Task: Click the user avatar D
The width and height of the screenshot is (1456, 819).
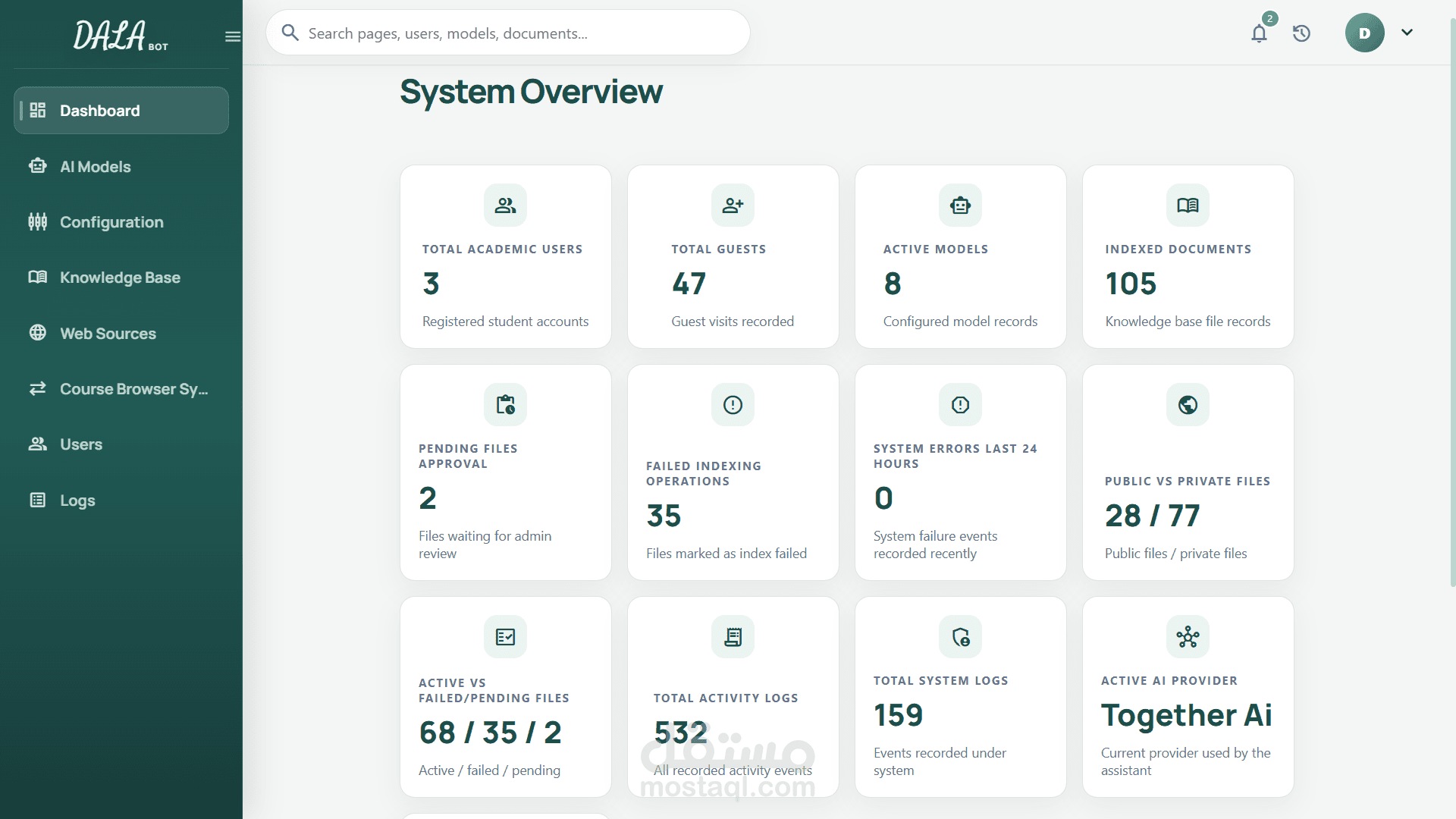Action: tap(1364, 33)
